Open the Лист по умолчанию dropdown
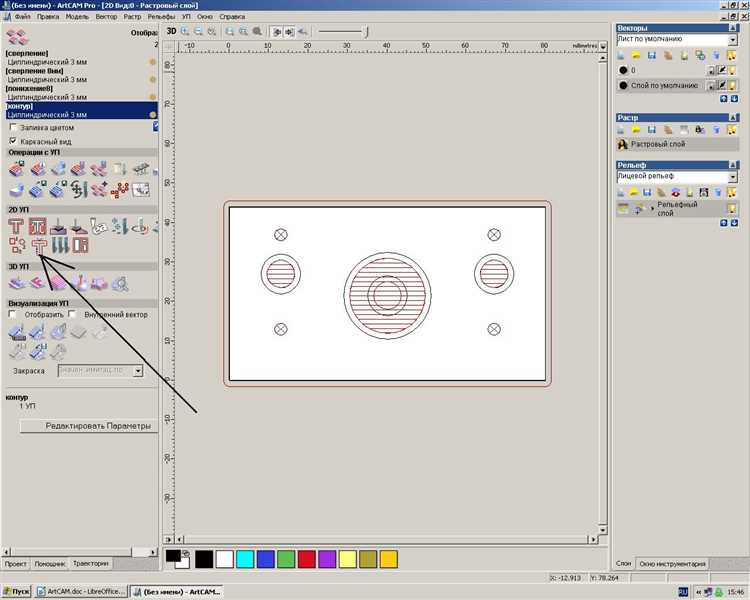Screen dimensions: 750x600 point(733,40)
